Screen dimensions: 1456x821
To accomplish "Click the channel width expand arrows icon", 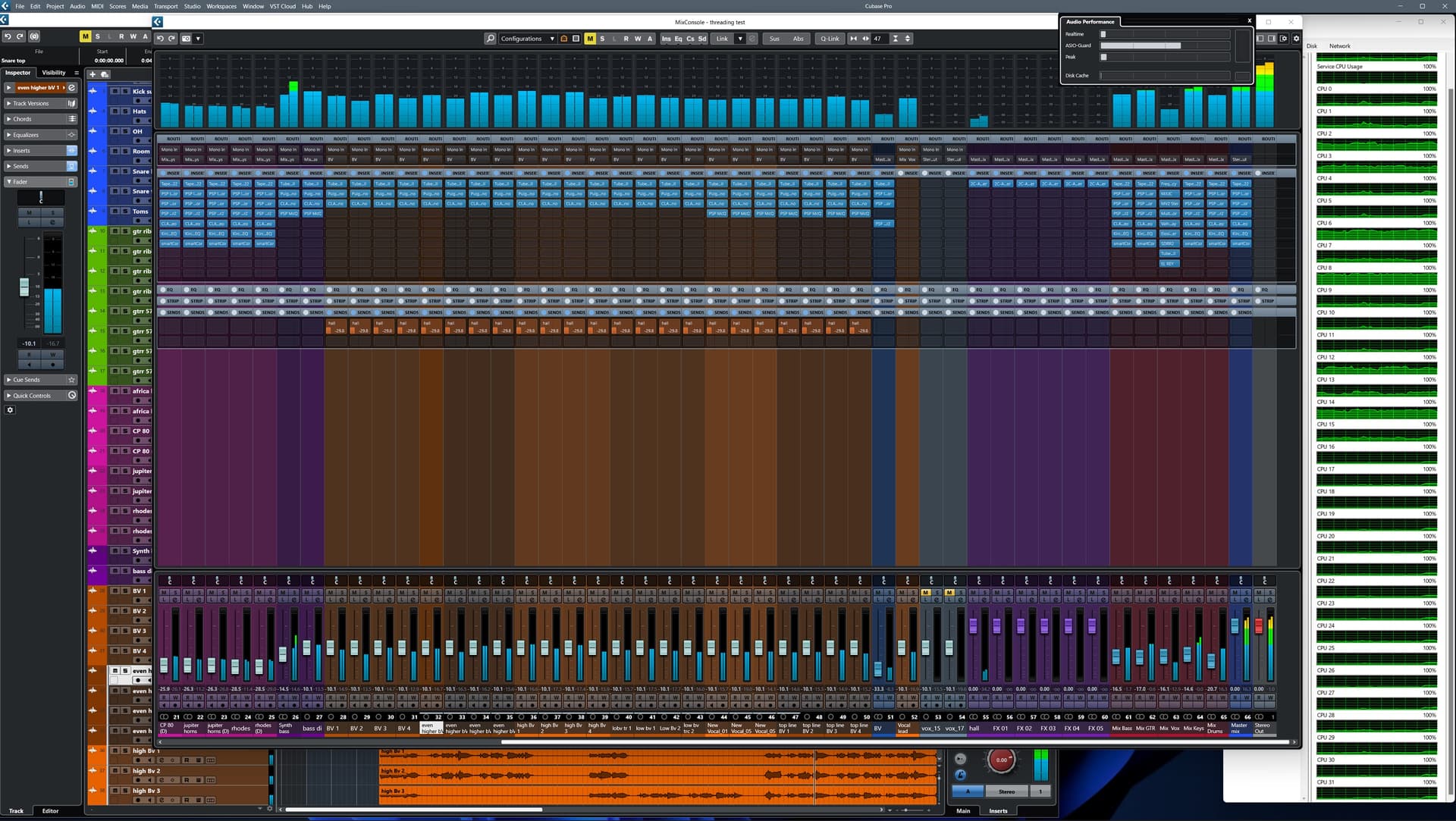I will point(865,38).
